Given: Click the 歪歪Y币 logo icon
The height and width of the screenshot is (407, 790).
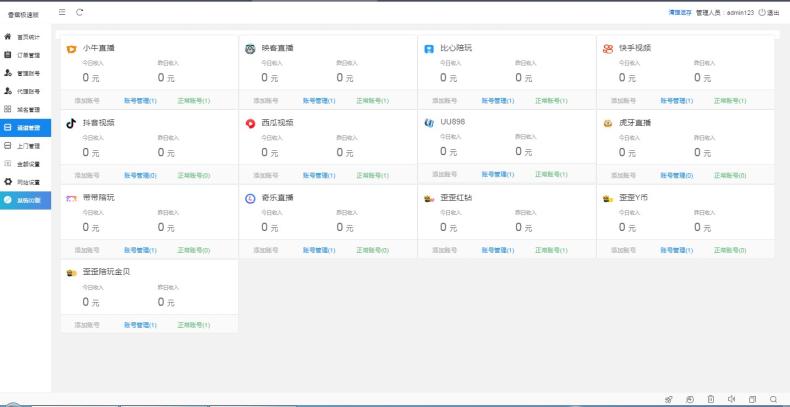Looking at the screenshot, I should point(608,198).
